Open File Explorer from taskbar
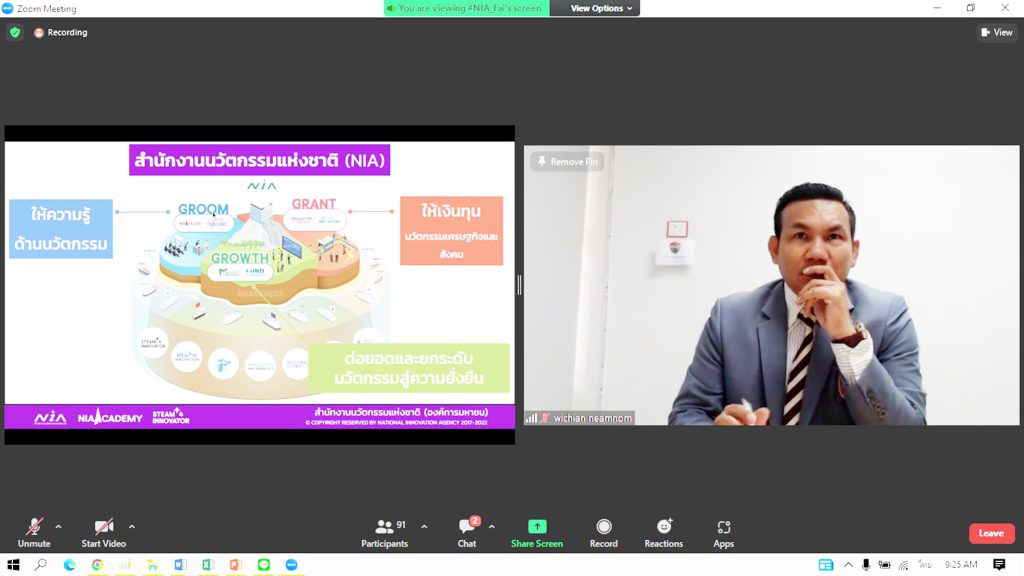Screen dimensions: 1024x576 152,564
